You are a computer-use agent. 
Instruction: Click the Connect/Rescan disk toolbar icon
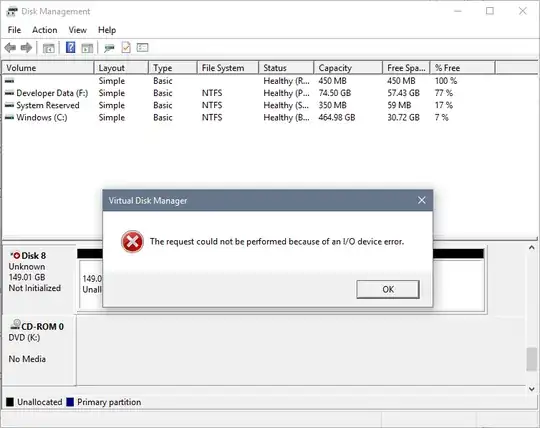coord(109,48)
